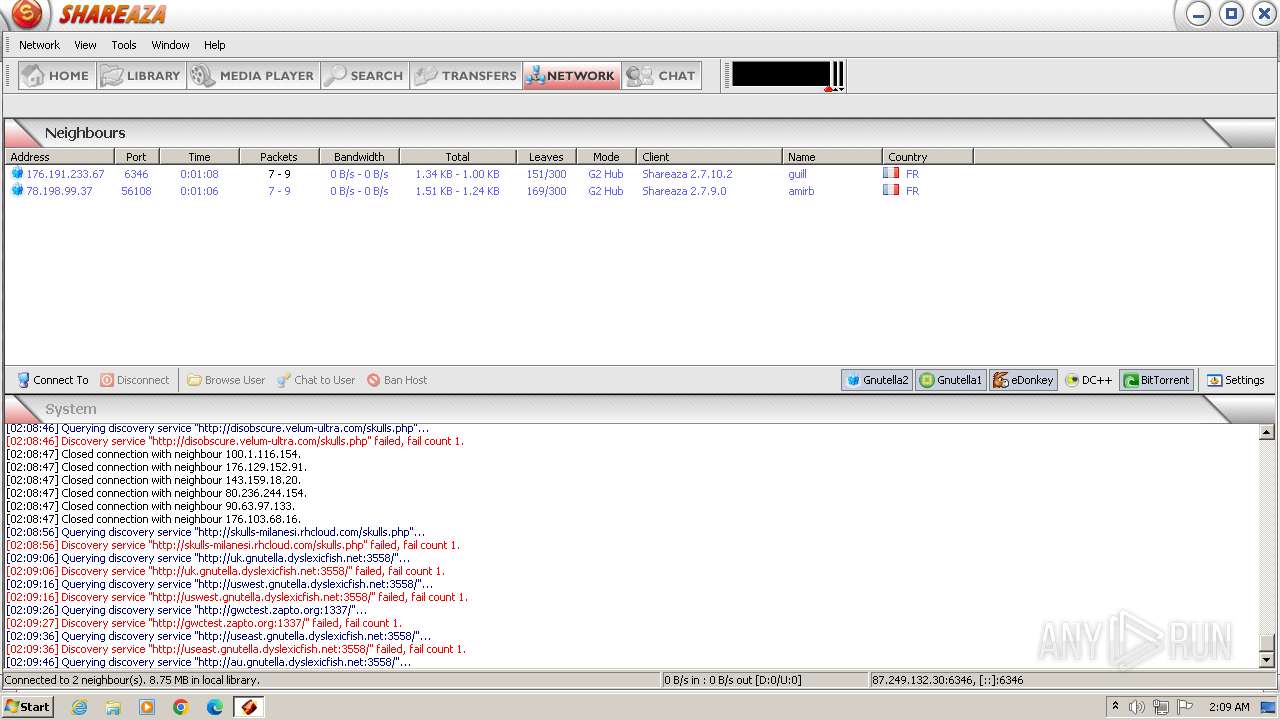1280x720 pixels.
Task: Open the Window menu
Action: [x=170, y=45]
